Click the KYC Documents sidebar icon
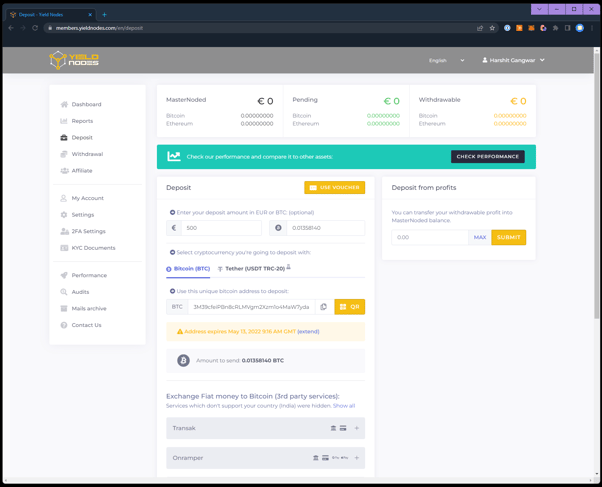Image resolution: width=602 pixels, height=487 pixels. click(x=64, y=248)
